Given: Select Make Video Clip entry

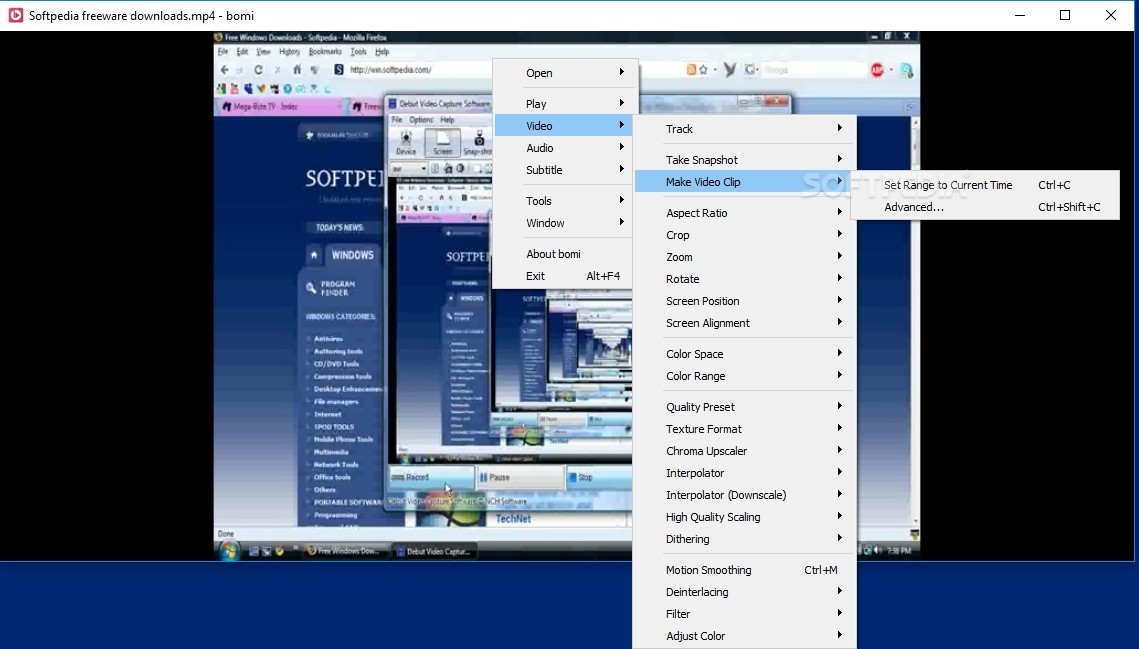Looking at the screenshot, I should coord(745,182).
